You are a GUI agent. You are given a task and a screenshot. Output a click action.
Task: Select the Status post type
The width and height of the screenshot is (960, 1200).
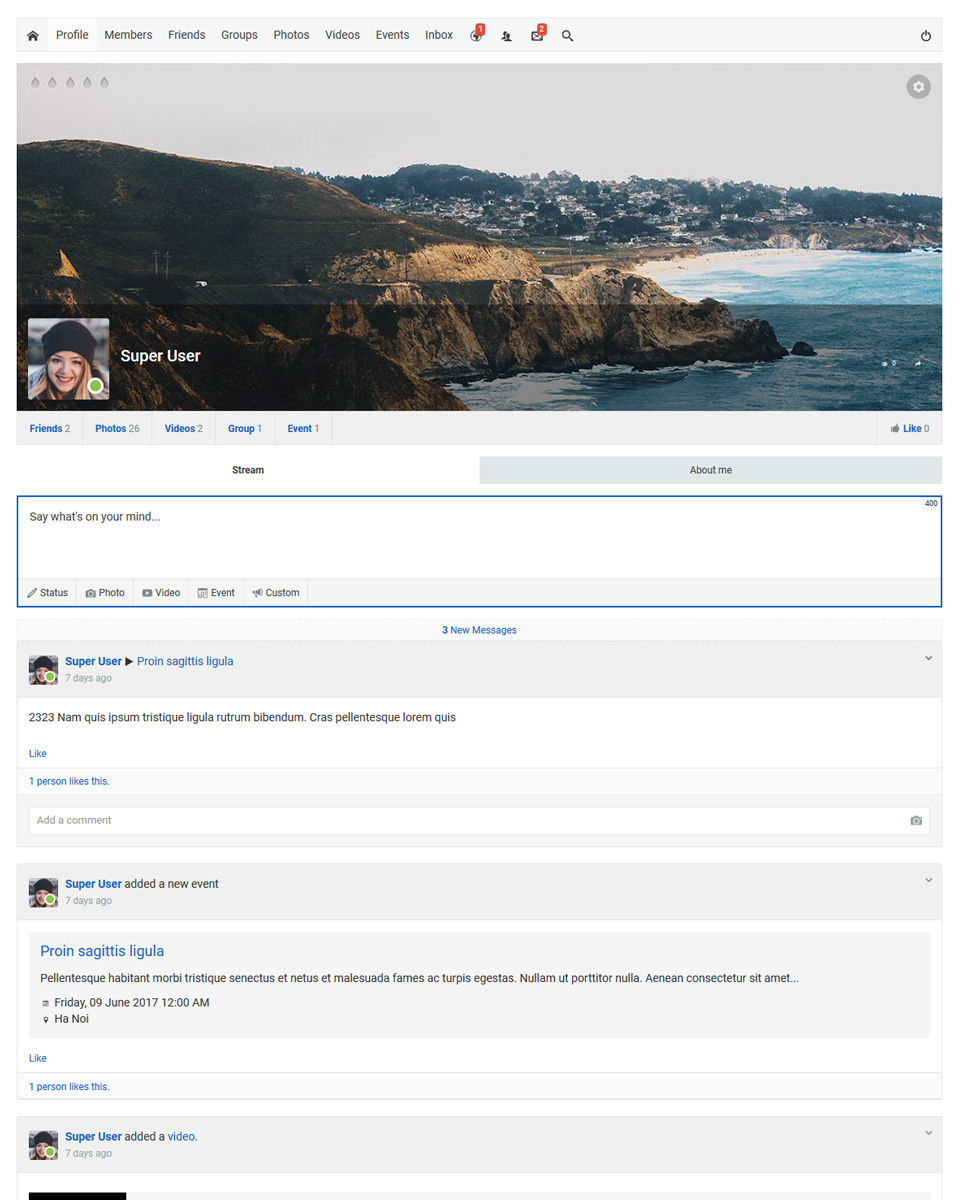(47, 593)
